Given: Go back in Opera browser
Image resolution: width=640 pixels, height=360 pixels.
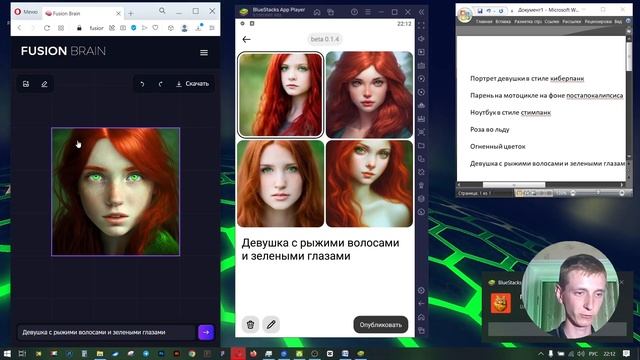Looking at the screenshot, I should 19,28.
